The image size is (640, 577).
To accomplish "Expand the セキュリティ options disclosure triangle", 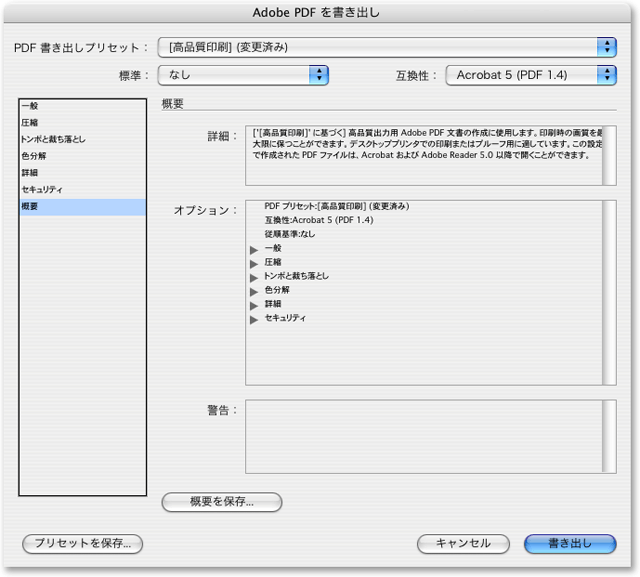I will pos(254,319).
